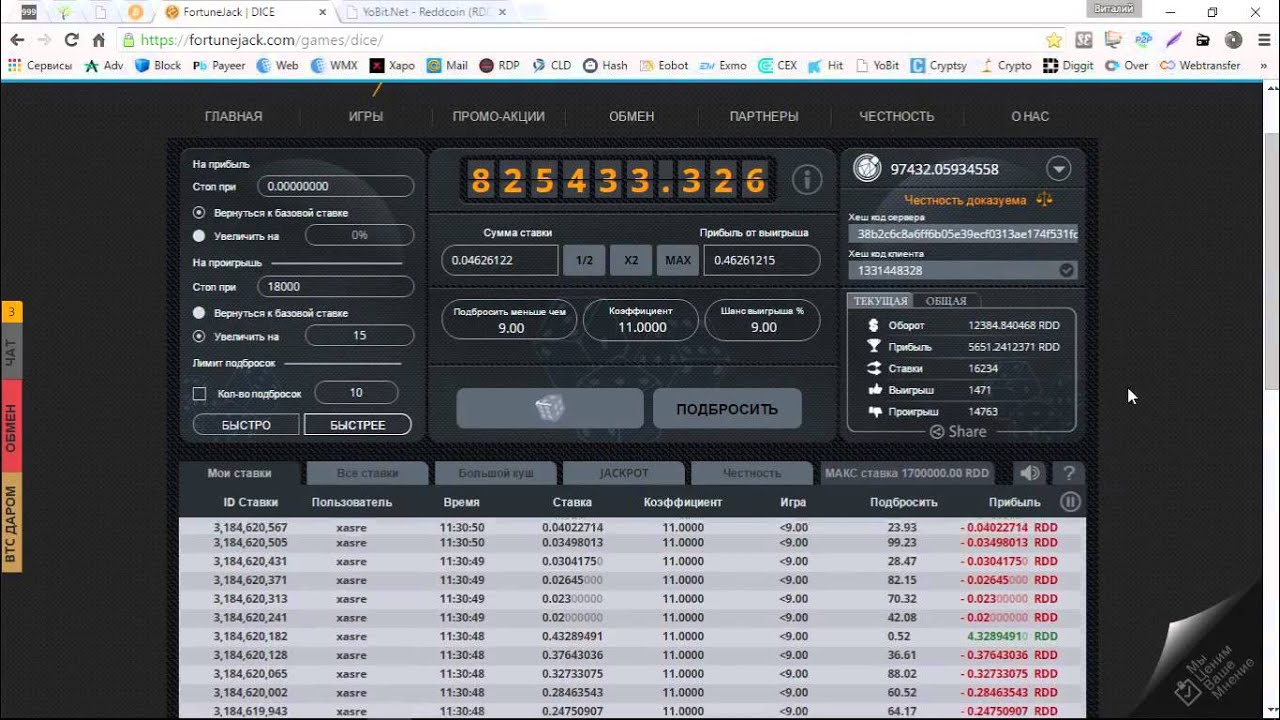
Task: Click the provably fair scales icon
Action: coord(1044,199)
